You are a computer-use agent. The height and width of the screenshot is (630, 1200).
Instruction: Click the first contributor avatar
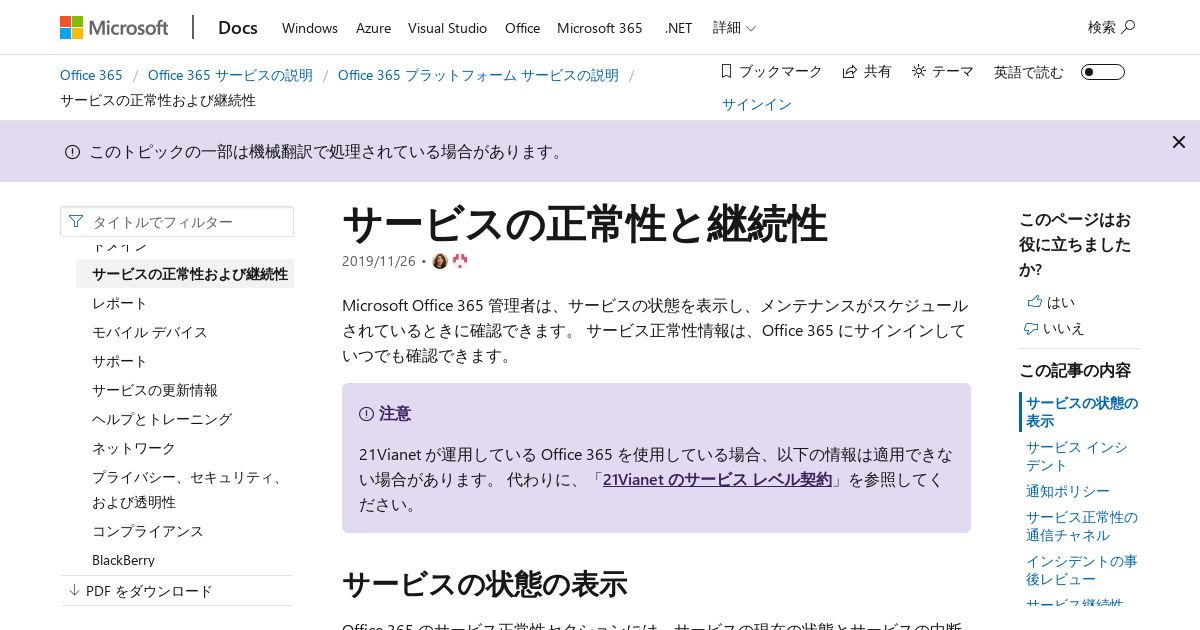[x=440, y=261]
